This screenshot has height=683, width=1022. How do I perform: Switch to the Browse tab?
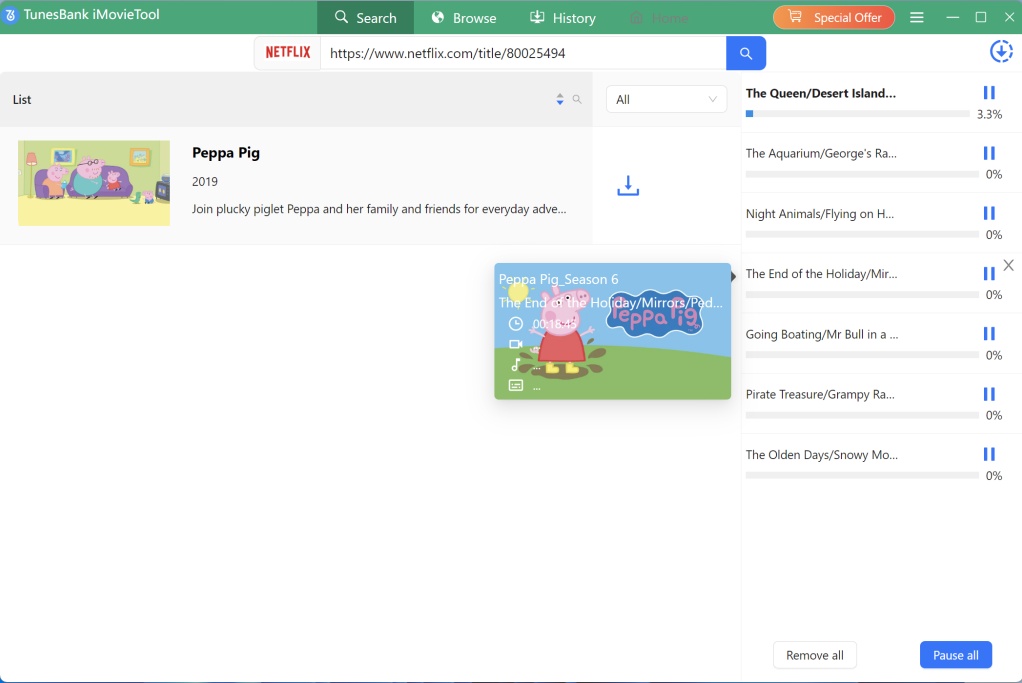point(463,17)
